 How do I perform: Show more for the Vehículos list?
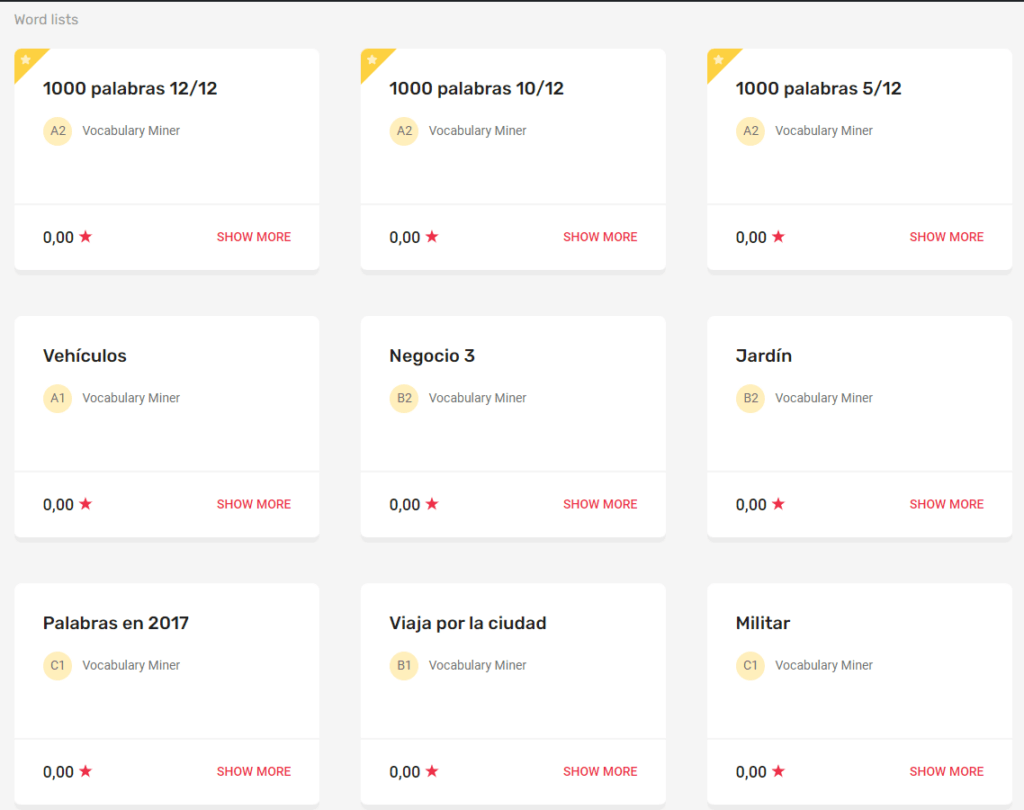[x=254, y=504]
